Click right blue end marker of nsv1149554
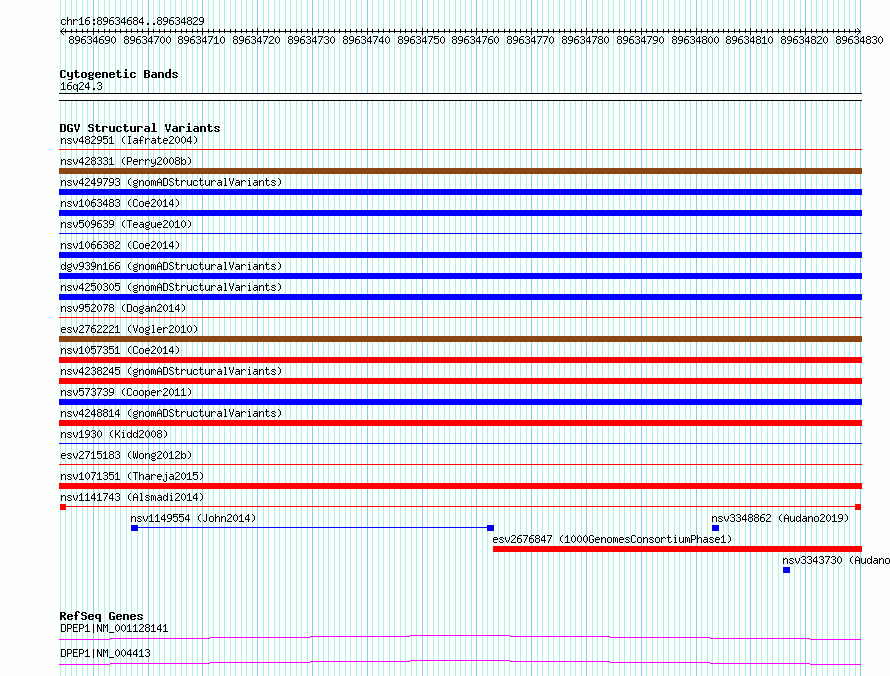890x676 pixels. 490,528
